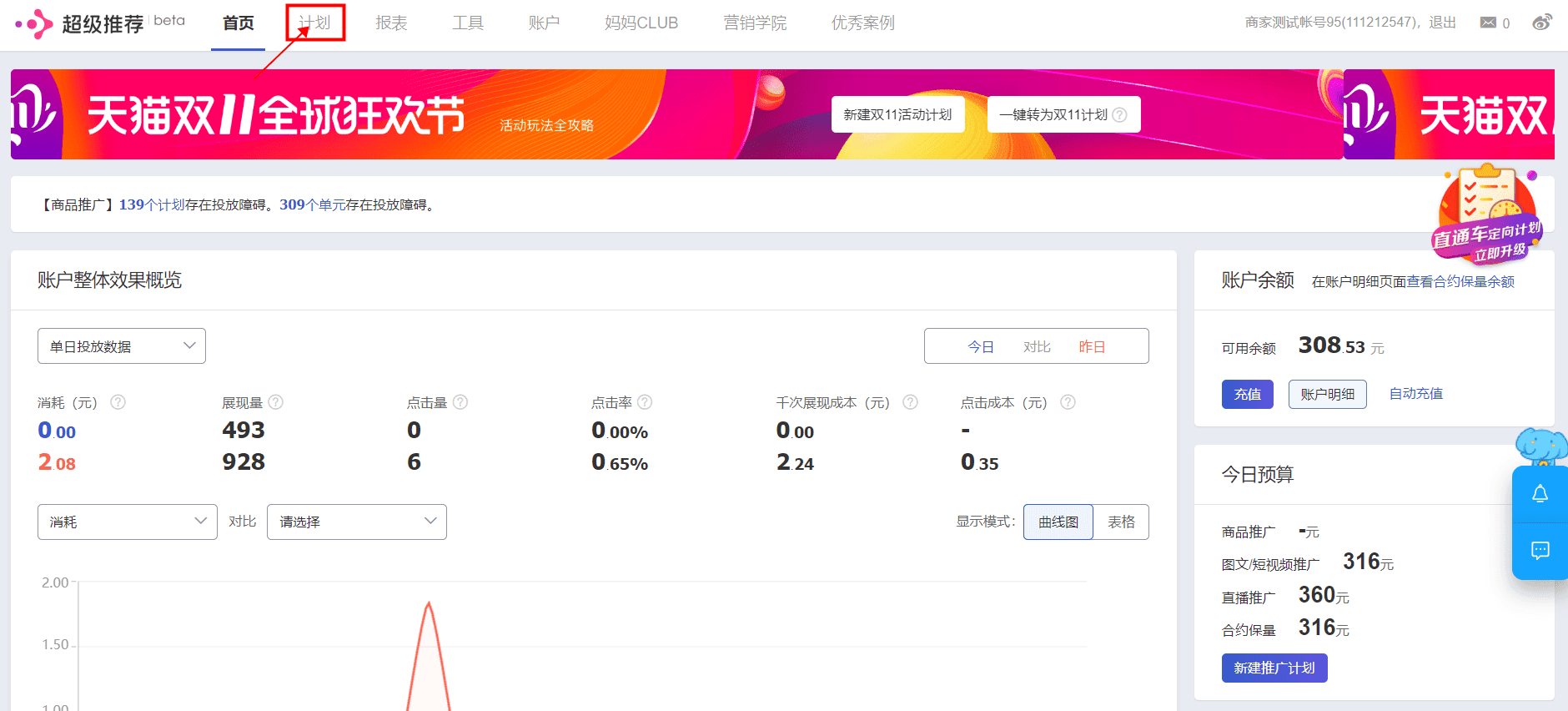Click the 2.24 千次展现成本 value
1568x711 pixels.
pyautogui.click(x=795, y=462)
